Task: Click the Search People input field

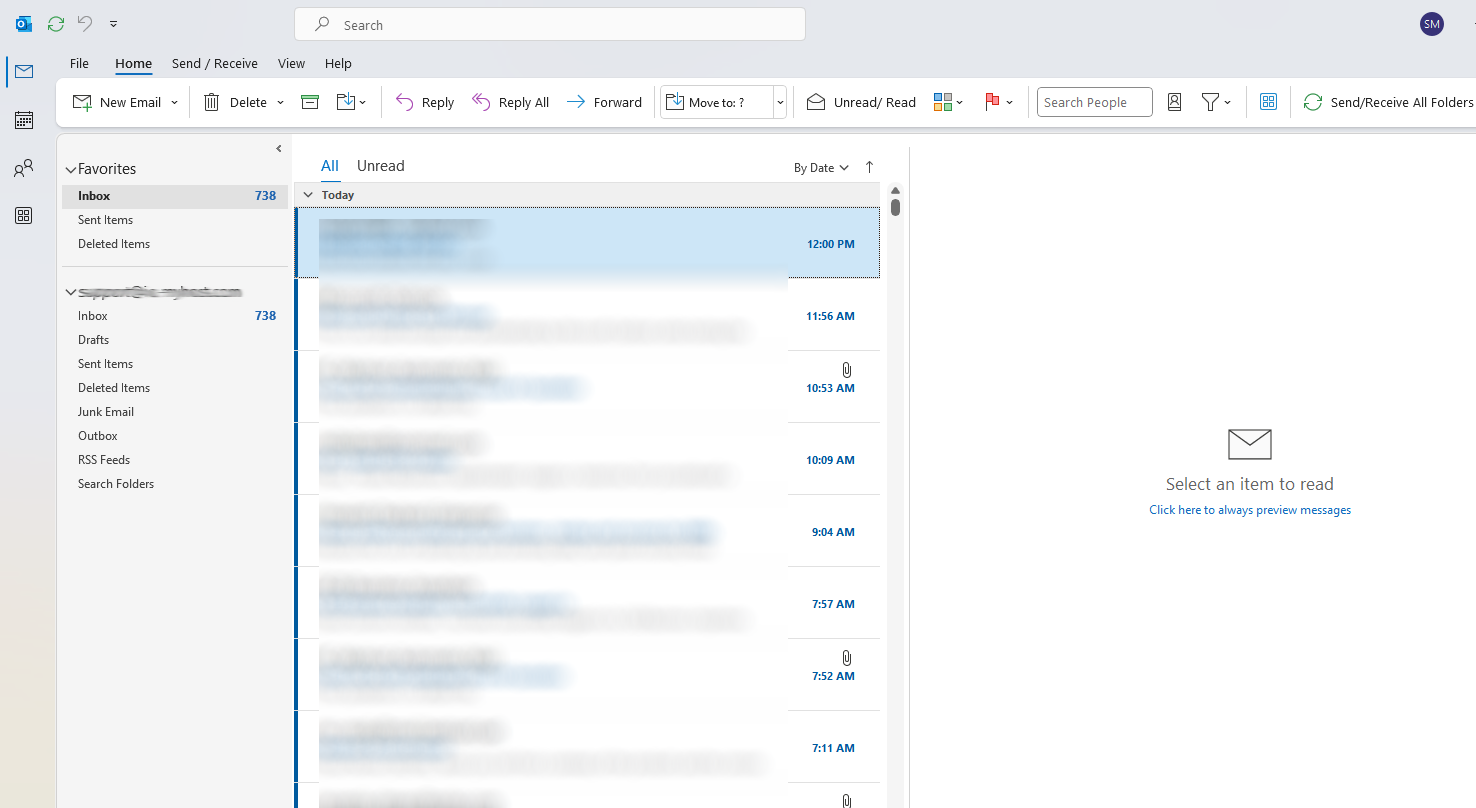Action: (1094, 102)
